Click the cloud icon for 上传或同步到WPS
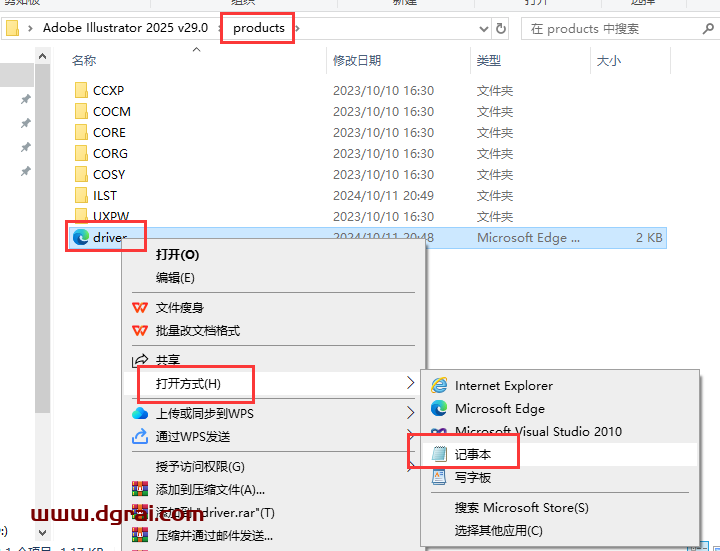This screenshot has width=720, height=551. pyautogui.click(x=140, y=414)
